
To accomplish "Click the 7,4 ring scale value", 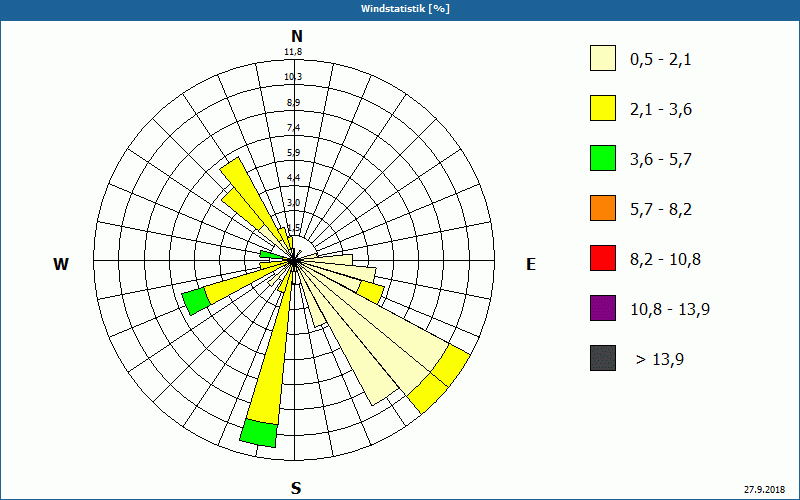I will coord(293,128).
